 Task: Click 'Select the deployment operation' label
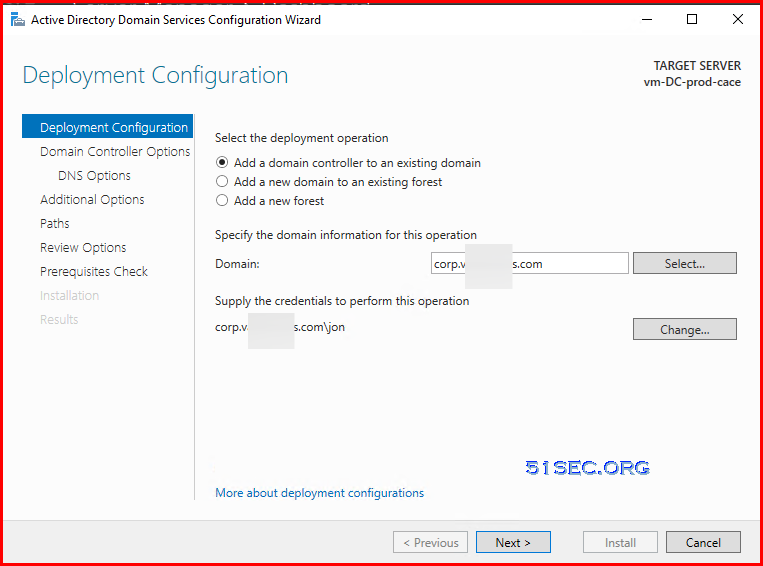(302, 138)
